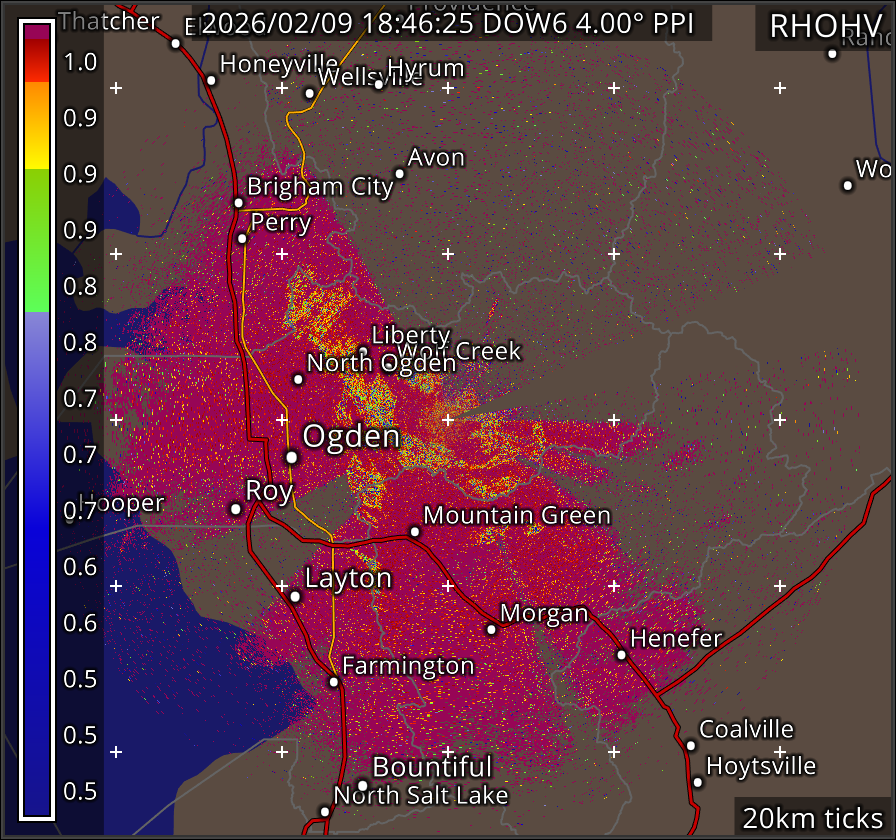Select the Henefer location marker
The height and width of the screenshot is (840, 896).
point(621,655)
